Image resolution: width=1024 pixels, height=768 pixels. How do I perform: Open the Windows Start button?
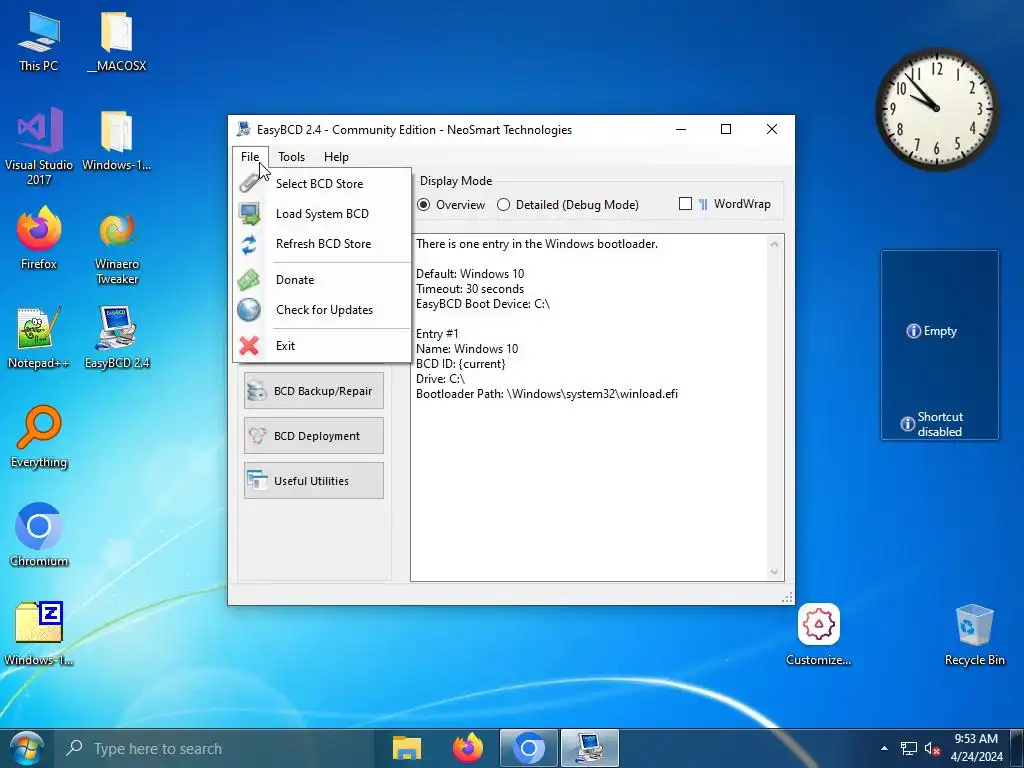coord(25,748)
